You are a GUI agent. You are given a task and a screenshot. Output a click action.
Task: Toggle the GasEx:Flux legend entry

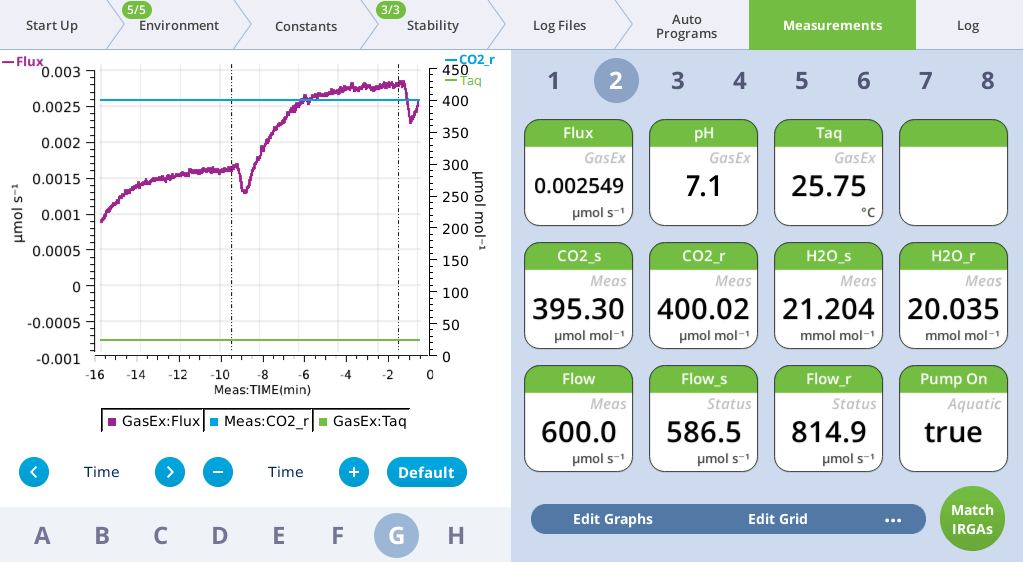pos(153,421)
